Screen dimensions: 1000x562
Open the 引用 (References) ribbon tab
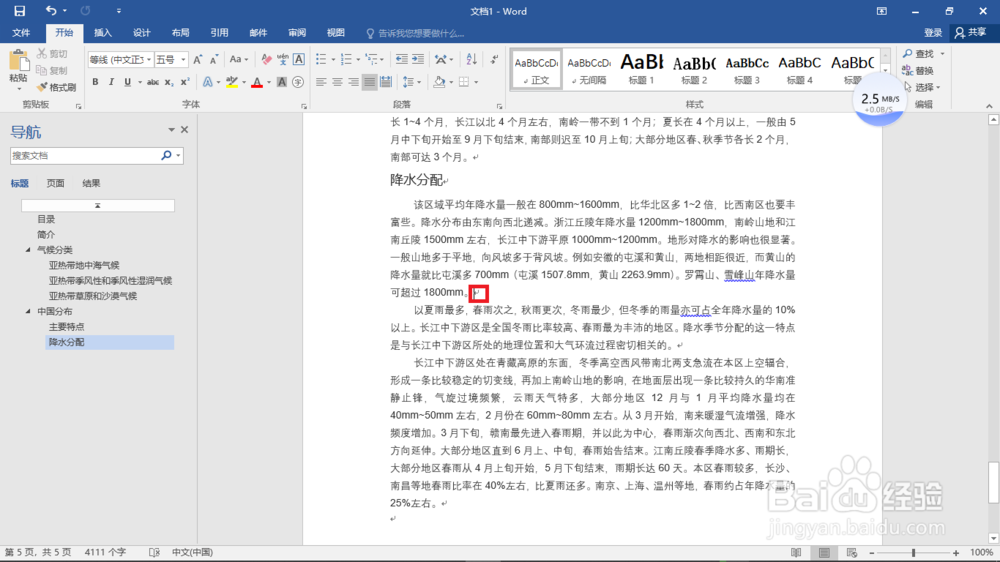point(219,33)
